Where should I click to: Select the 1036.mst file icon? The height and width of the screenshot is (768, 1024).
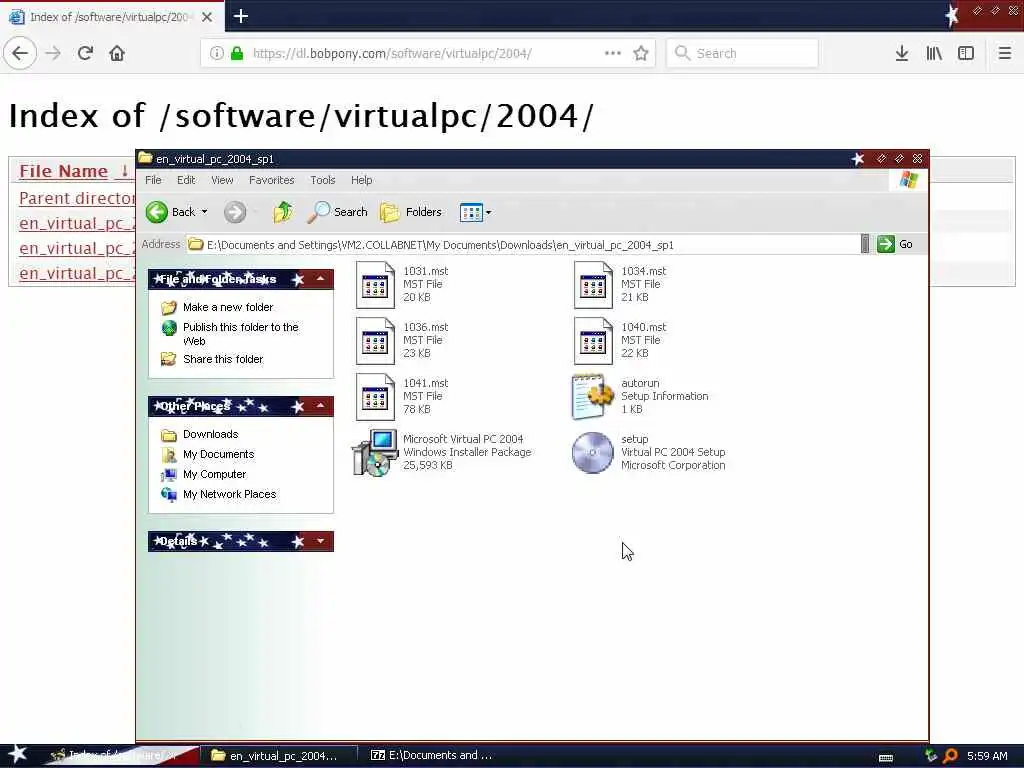tap(376, 341)
